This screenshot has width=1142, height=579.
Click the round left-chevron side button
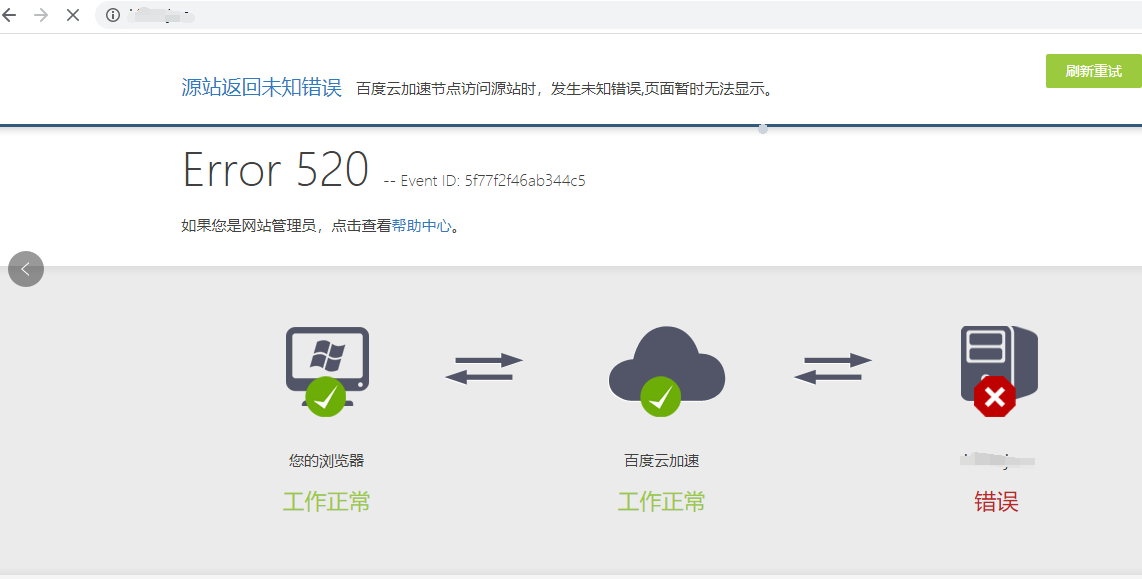[x=26, y=269]
